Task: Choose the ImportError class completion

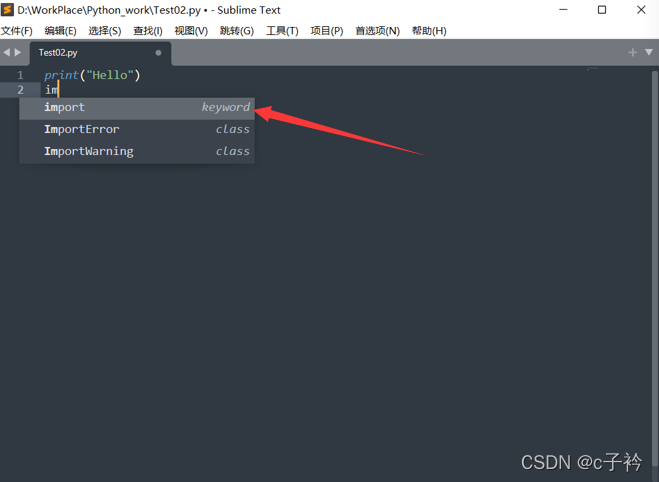Action: (x=137, y=129)
